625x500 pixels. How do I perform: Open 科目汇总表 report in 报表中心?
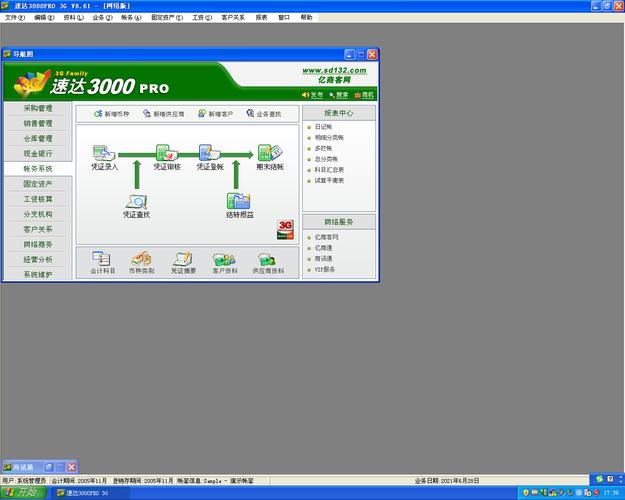[x=329, y=170]
